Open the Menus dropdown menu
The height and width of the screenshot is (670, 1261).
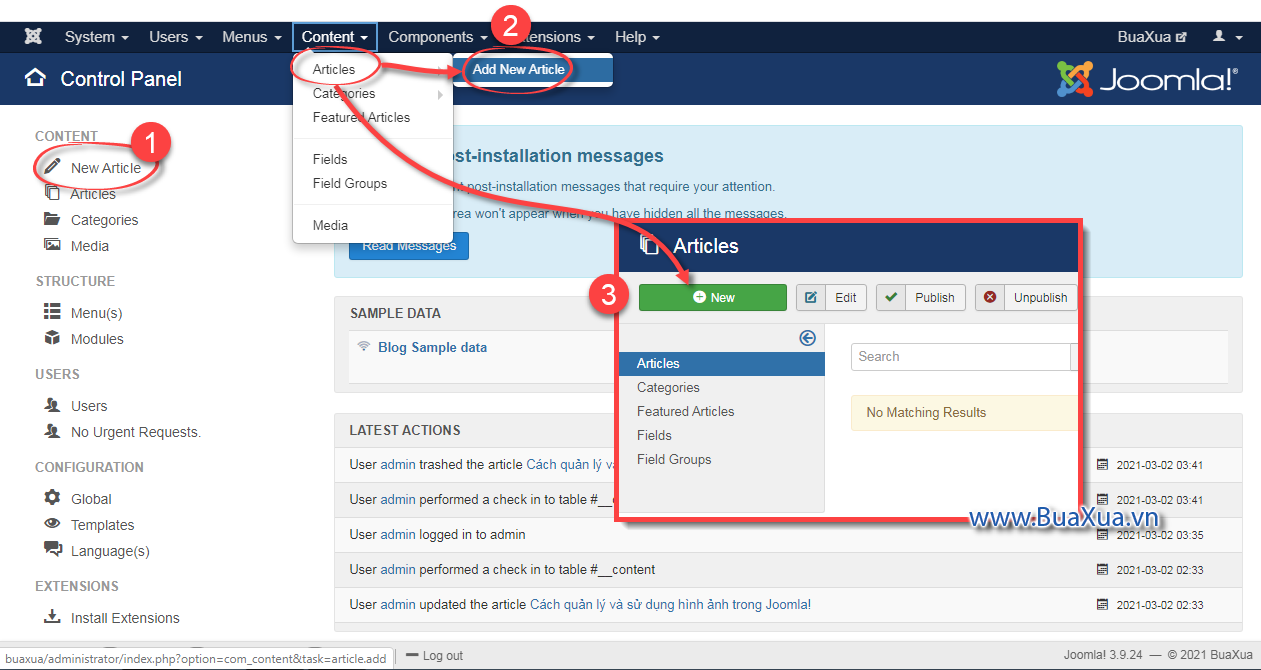252,37
